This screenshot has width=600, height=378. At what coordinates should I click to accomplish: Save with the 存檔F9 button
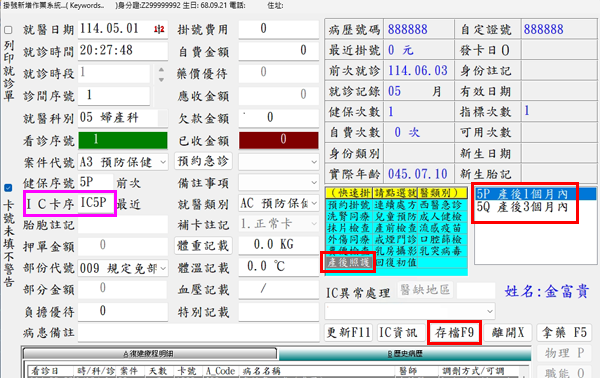[454, 332]
